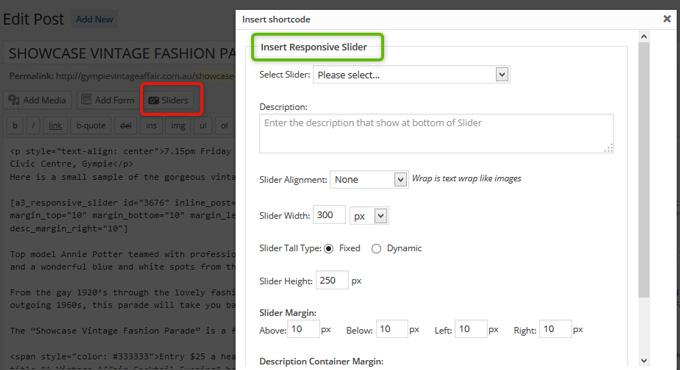Click the 'Slider Margin:' heading text
This screenshot has width=680, height=370.
288,313
